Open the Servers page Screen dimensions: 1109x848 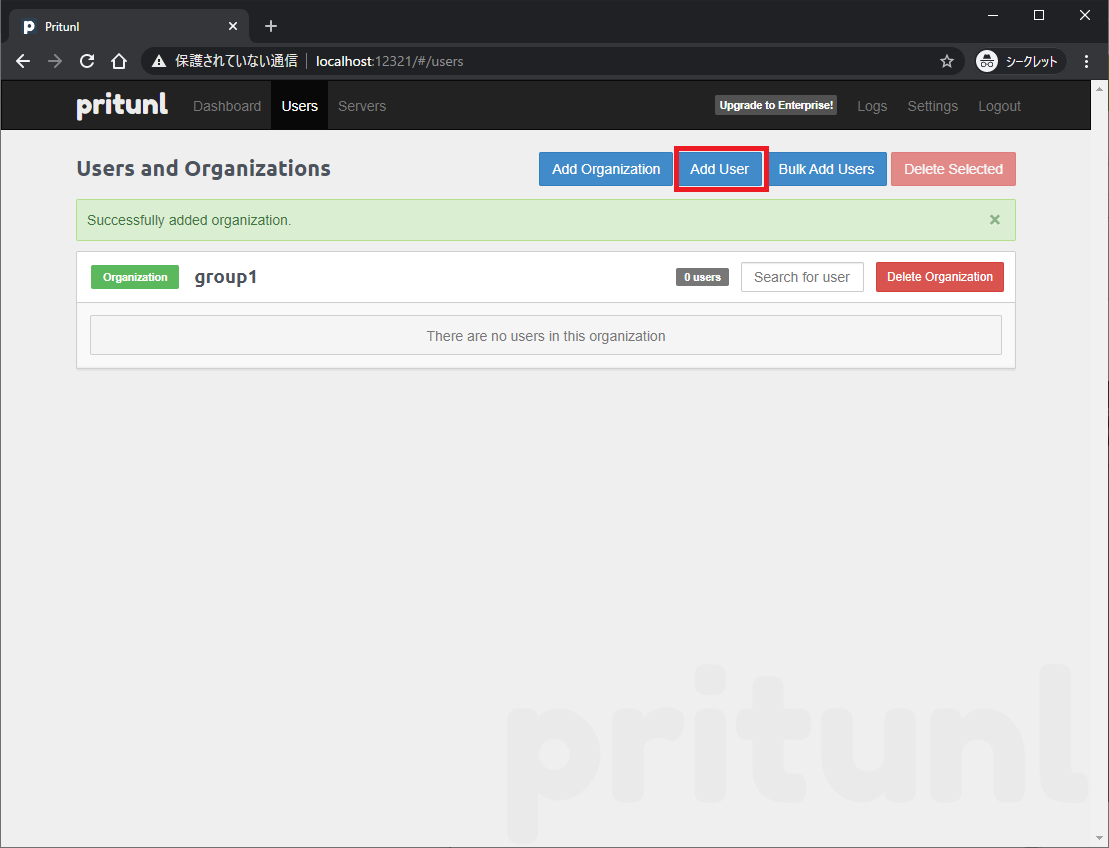coord(362,106)
